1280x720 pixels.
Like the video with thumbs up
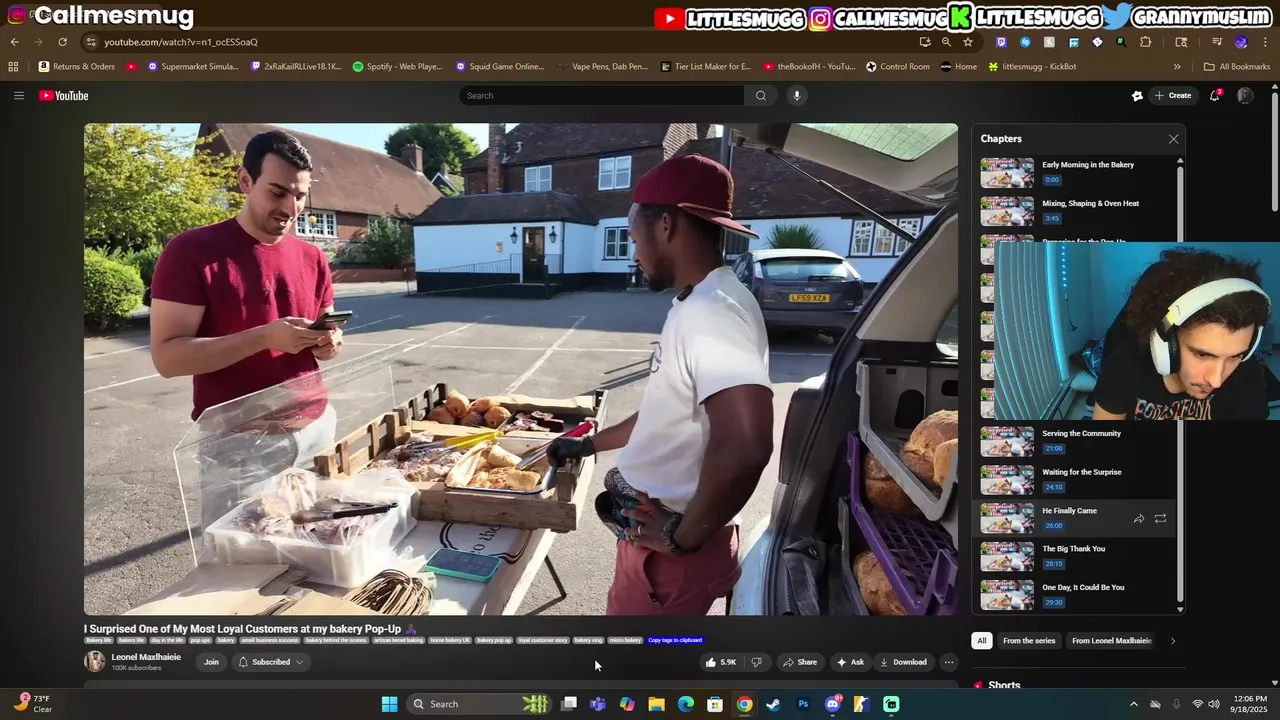pyautogui.click(x=723, y=662)
